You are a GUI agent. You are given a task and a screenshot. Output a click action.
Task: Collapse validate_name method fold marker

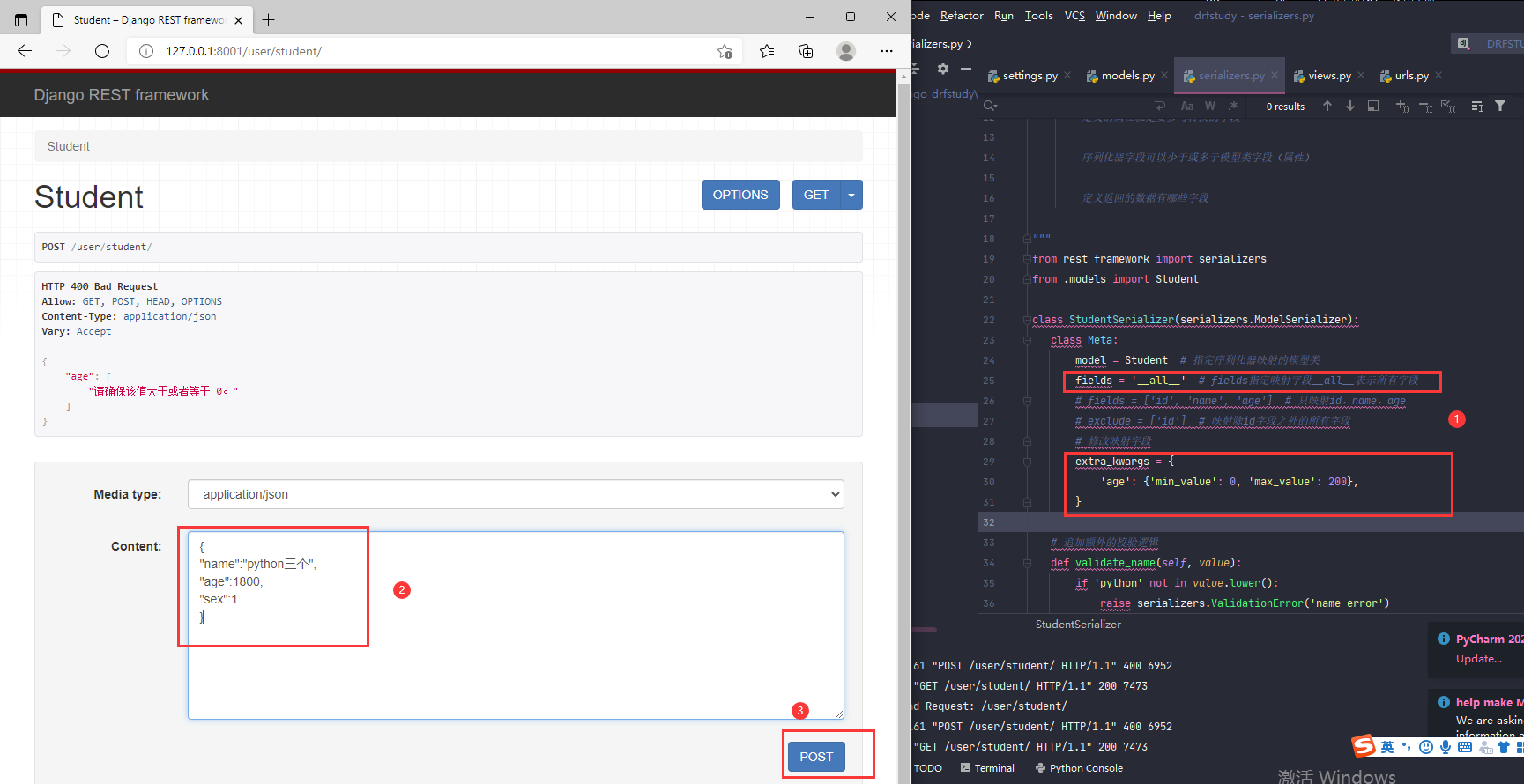[x=1027, y=563]
